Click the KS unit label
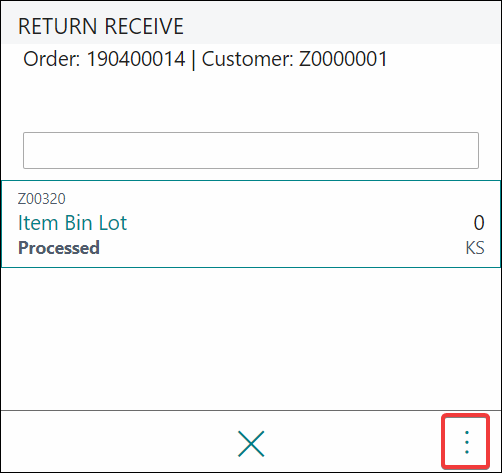 pyautogui.click(x=475, y=248)
